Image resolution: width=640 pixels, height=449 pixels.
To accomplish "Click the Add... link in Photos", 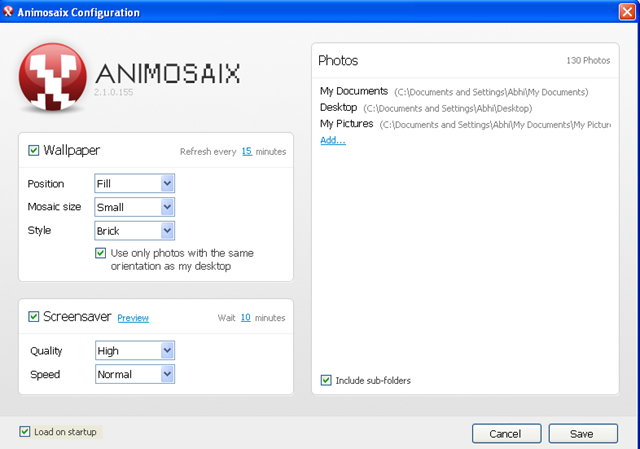I will (333, 140).
